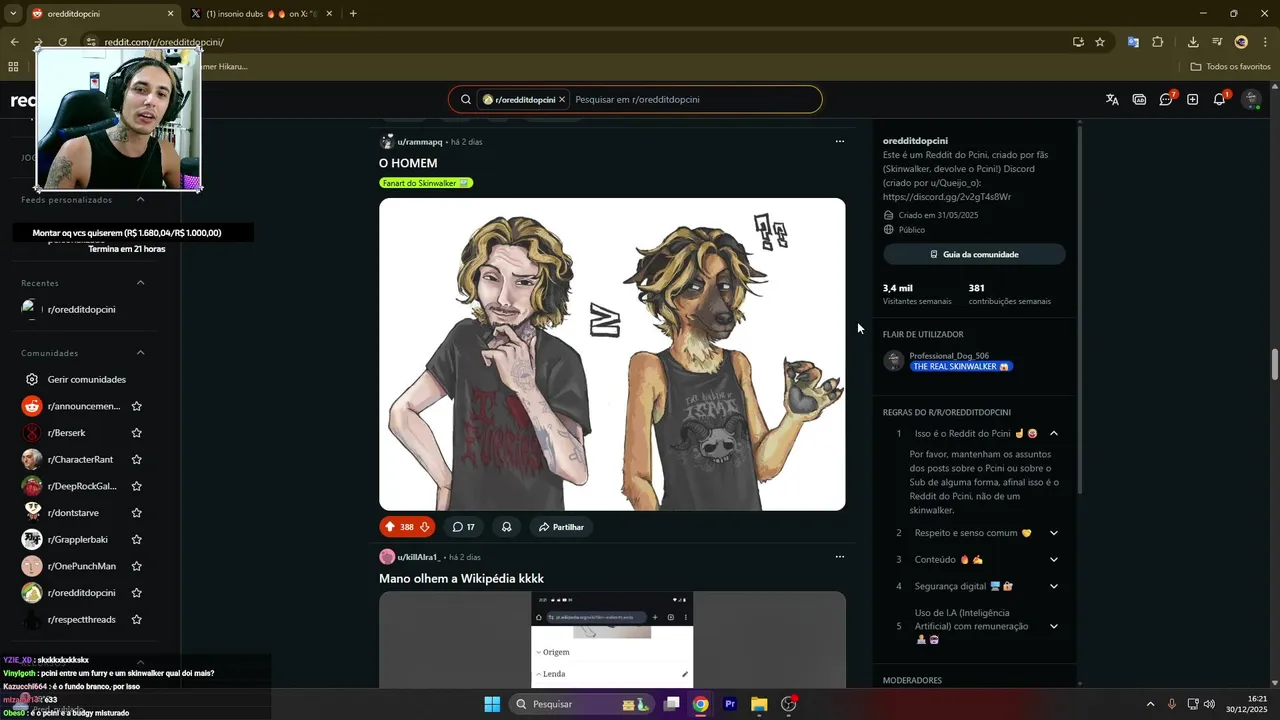This screenshot has height=720, width=1280.
Task: Click the page scrollbar thumb
Action: coord(1275,365)
